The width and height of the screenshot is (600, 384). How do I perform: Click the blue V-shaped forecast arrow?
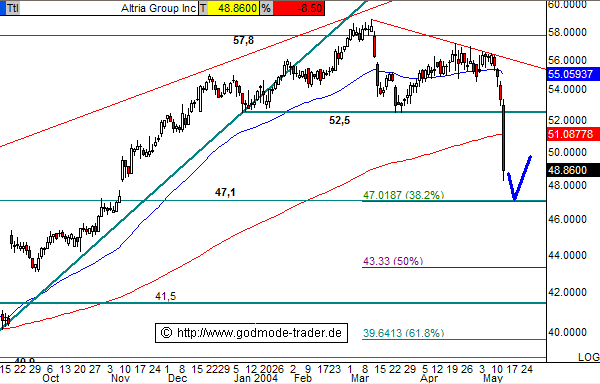pyautogui.click(x=519, y=178)
